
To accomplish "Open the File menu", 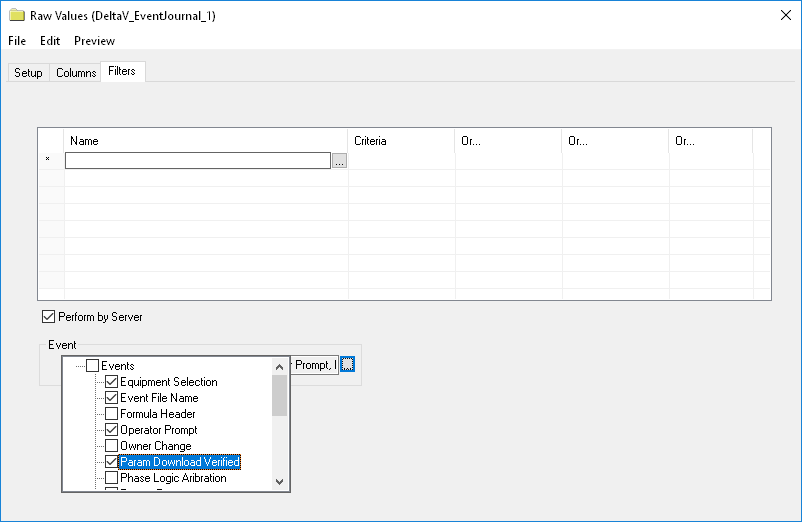I will [x=17, y=41].
